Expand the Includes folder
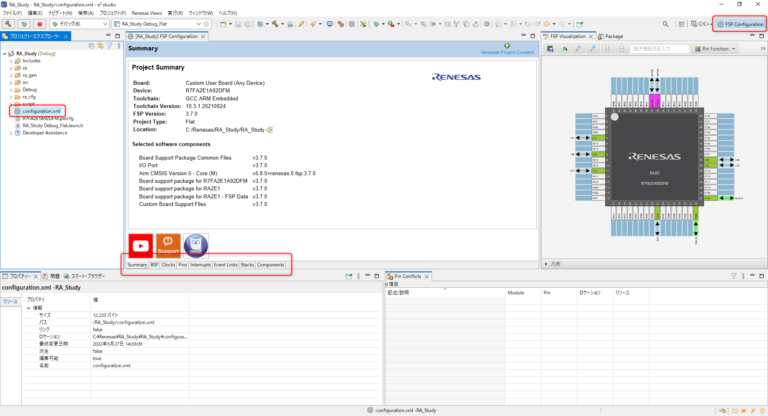Screen dimensions: 768x416 [11, 61]
